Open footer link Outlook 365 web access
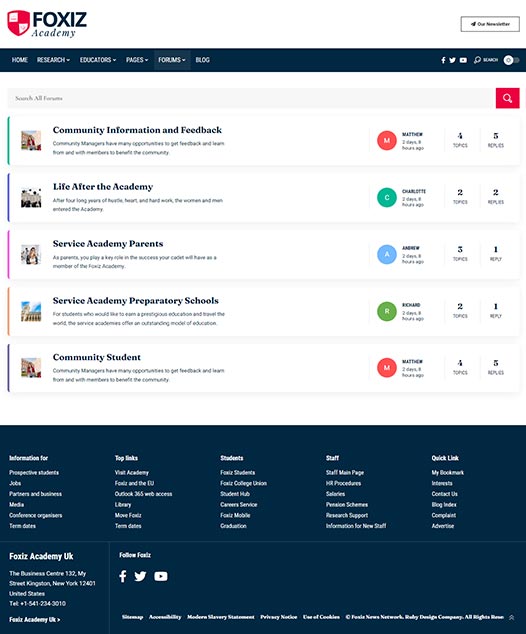Viewport: 526px width, 634px height. (144, 494)
